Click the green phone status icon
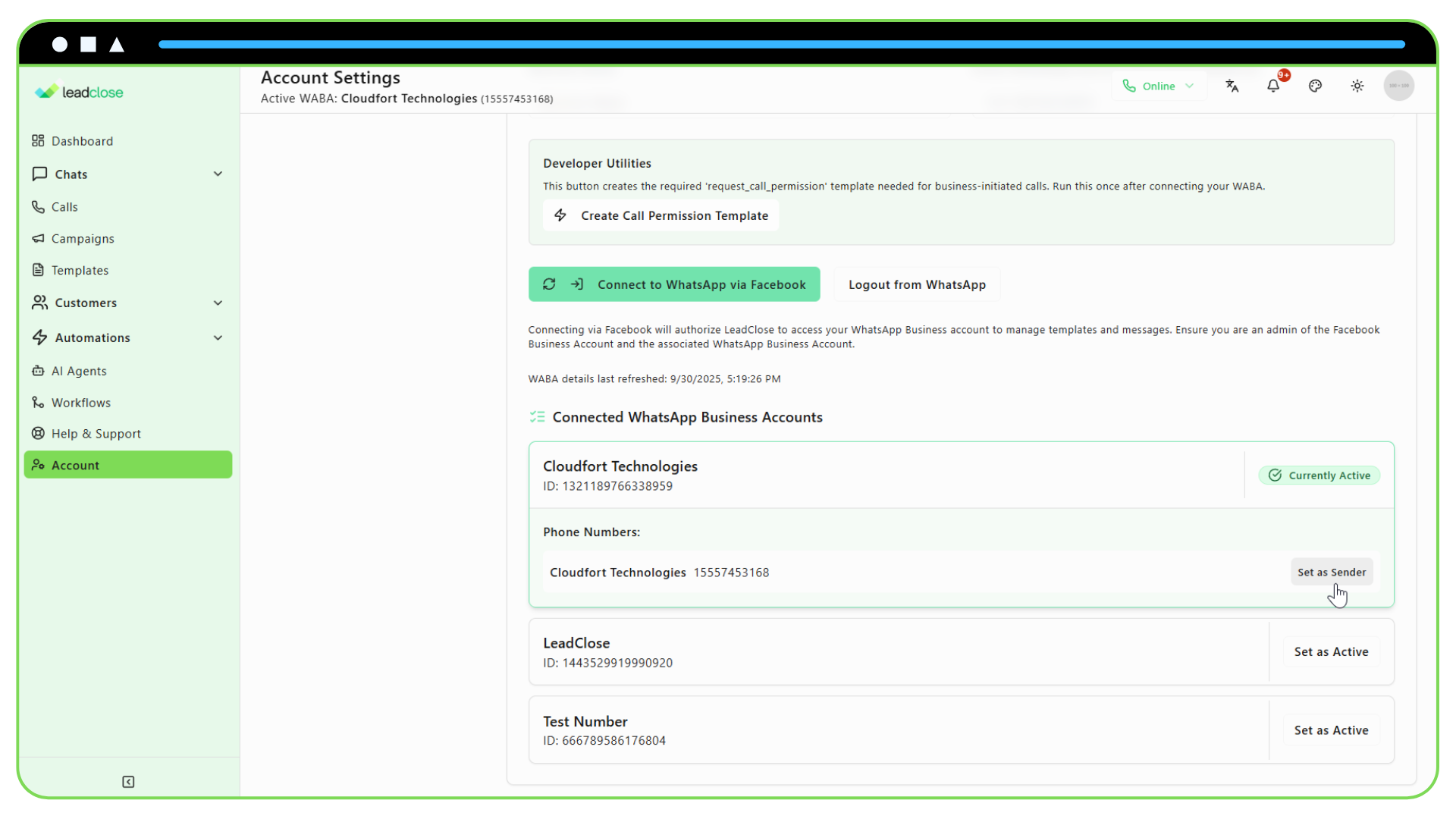This screenshot has width=1456, height=819. pyautogui.click(x=1129, y=86)
